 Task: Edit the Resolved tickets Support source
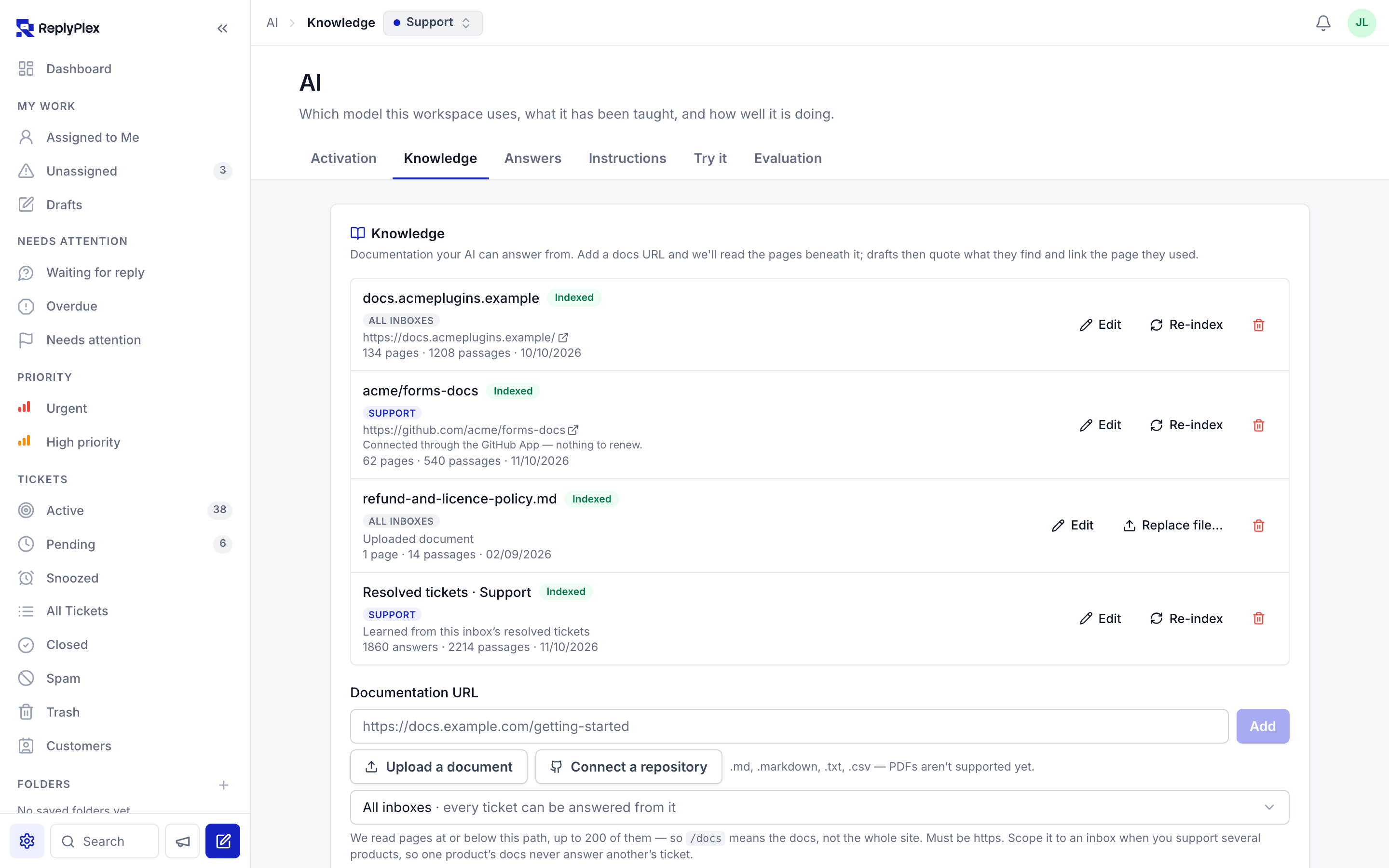pyautogui.click(x=1100, y=619)
